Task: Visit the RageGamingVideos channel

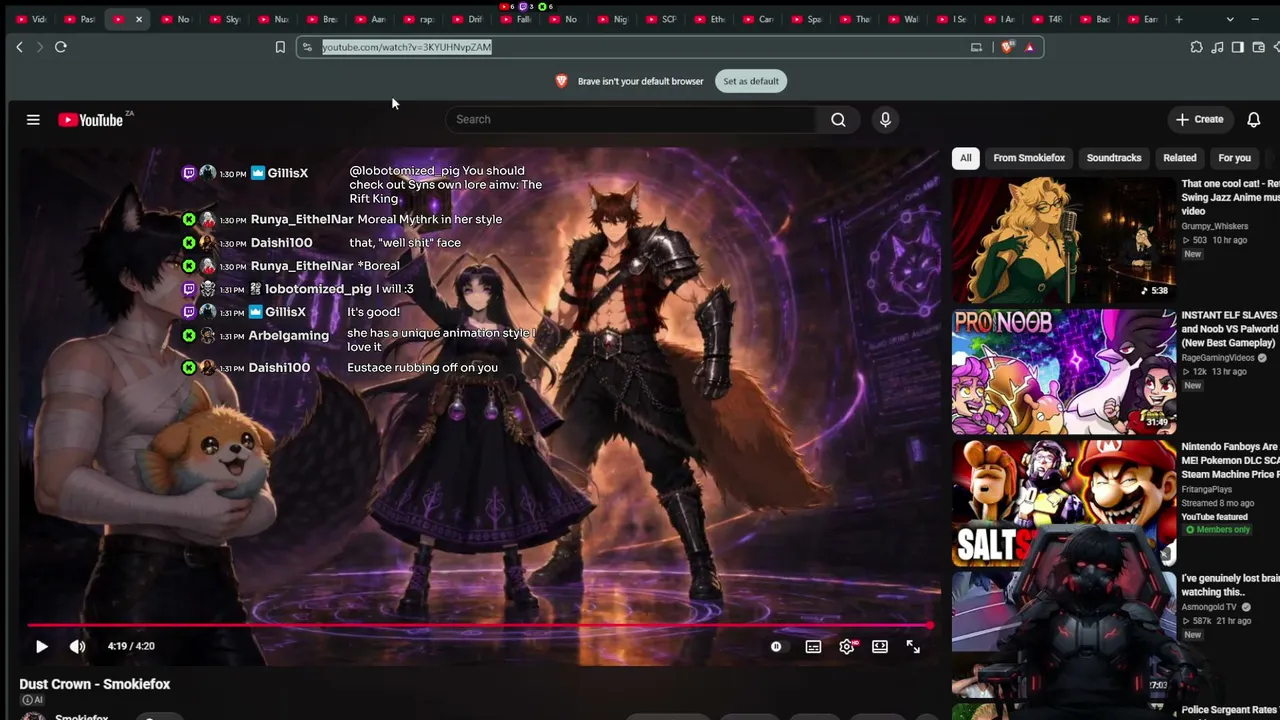Action: click(x=1218, y=358)
